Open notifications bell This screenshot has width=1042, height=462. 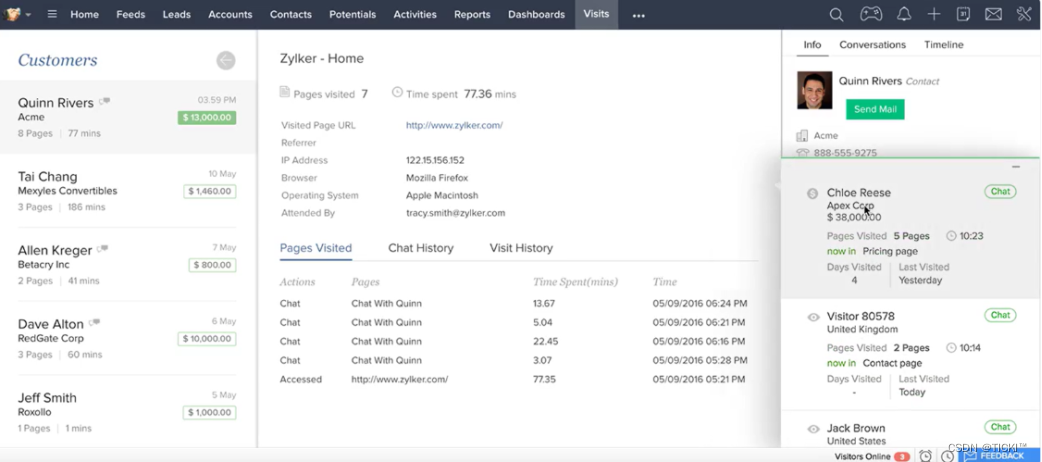(x=904, y=14)
